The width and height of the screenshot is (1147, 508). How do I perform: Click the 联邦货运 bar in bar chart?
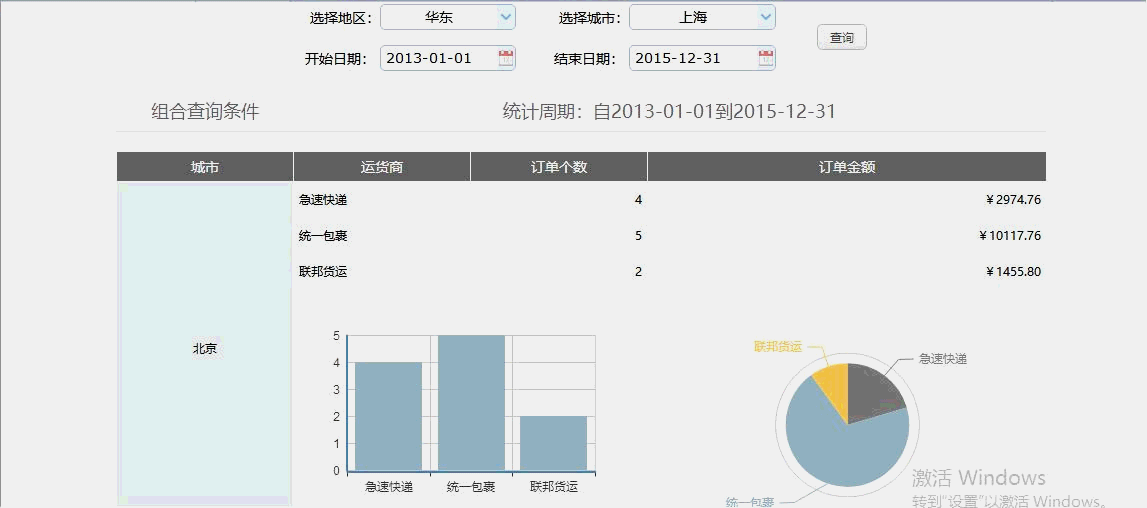[553, 443]
